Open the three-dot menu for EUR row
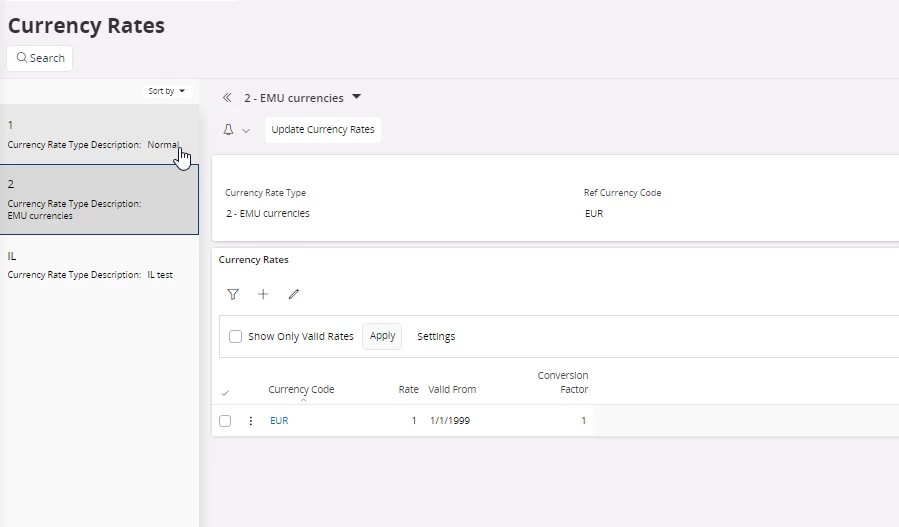Image resolution: width=899 pixels, height=527 pixels. [251, 421]
